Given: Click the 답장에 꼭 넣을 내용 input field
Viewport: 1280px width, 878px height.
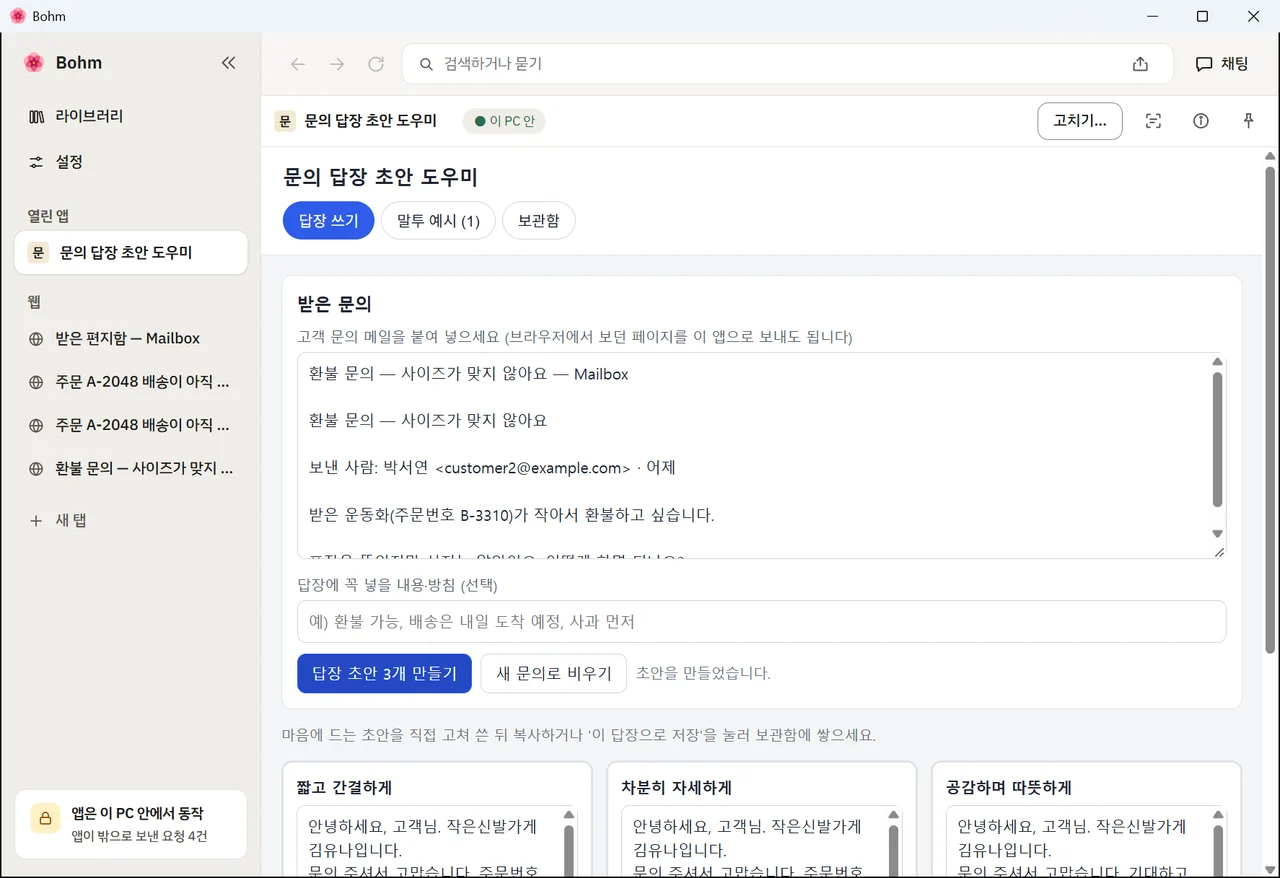Looking at the screenshot, I should point(762,621).
